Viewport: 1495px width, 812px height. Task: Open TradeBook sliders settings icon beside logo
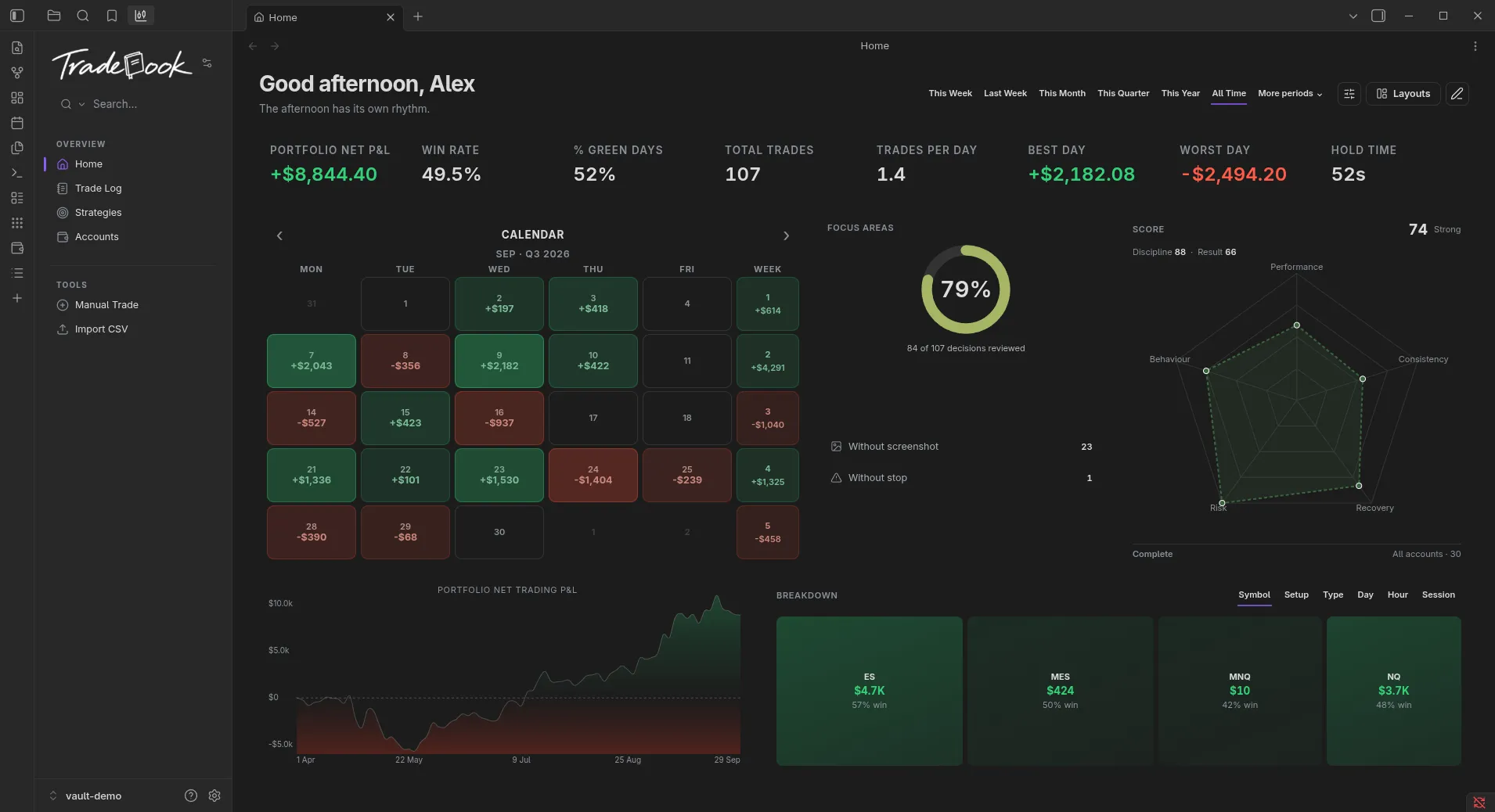207,63
